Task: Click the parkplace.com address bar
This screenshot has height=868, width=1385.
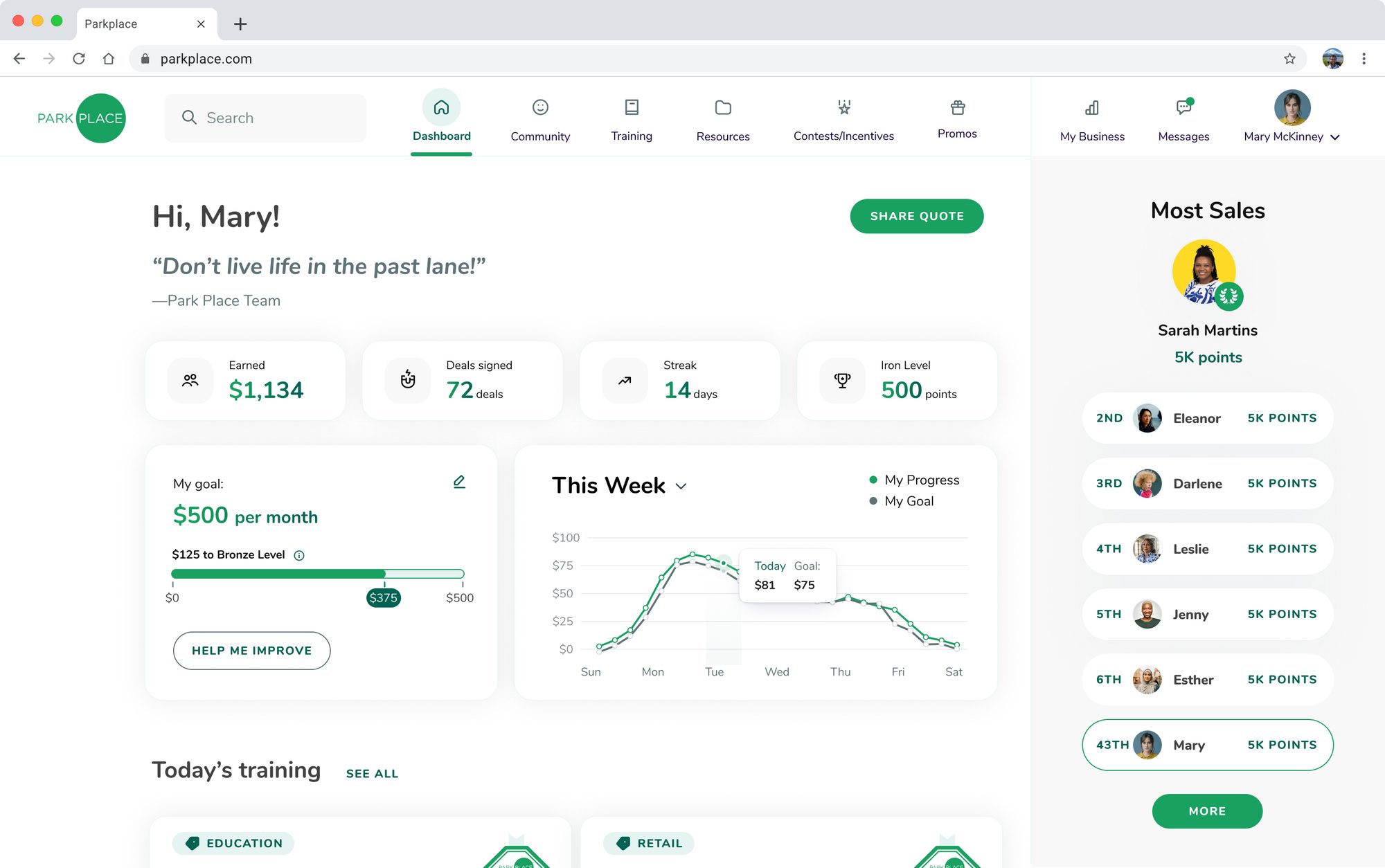Action: [x=717, y=59]
